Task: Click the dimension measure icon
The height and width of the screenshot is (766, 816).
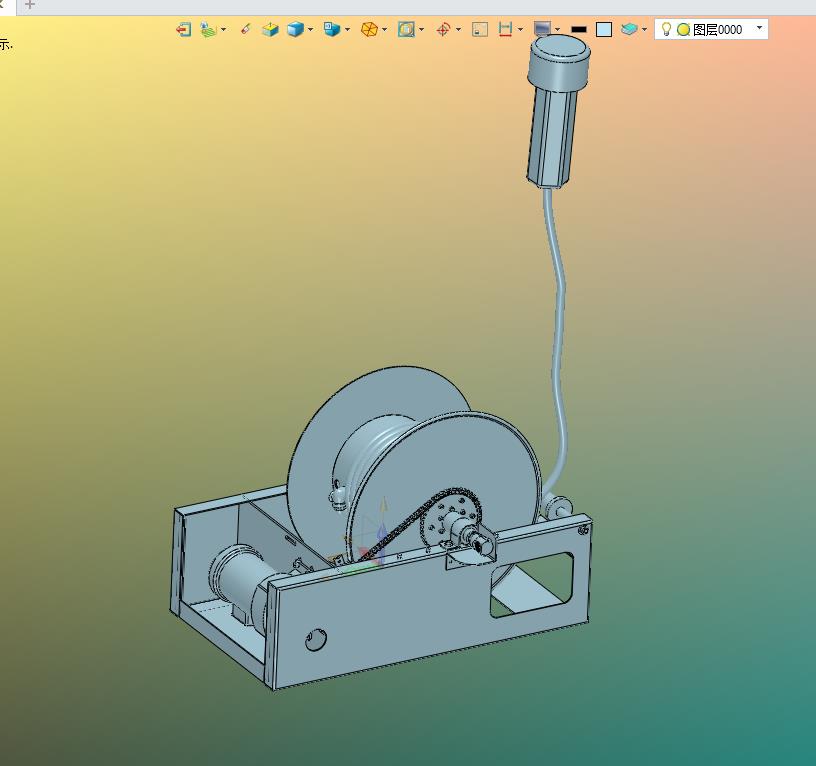Action: (505, 29)
